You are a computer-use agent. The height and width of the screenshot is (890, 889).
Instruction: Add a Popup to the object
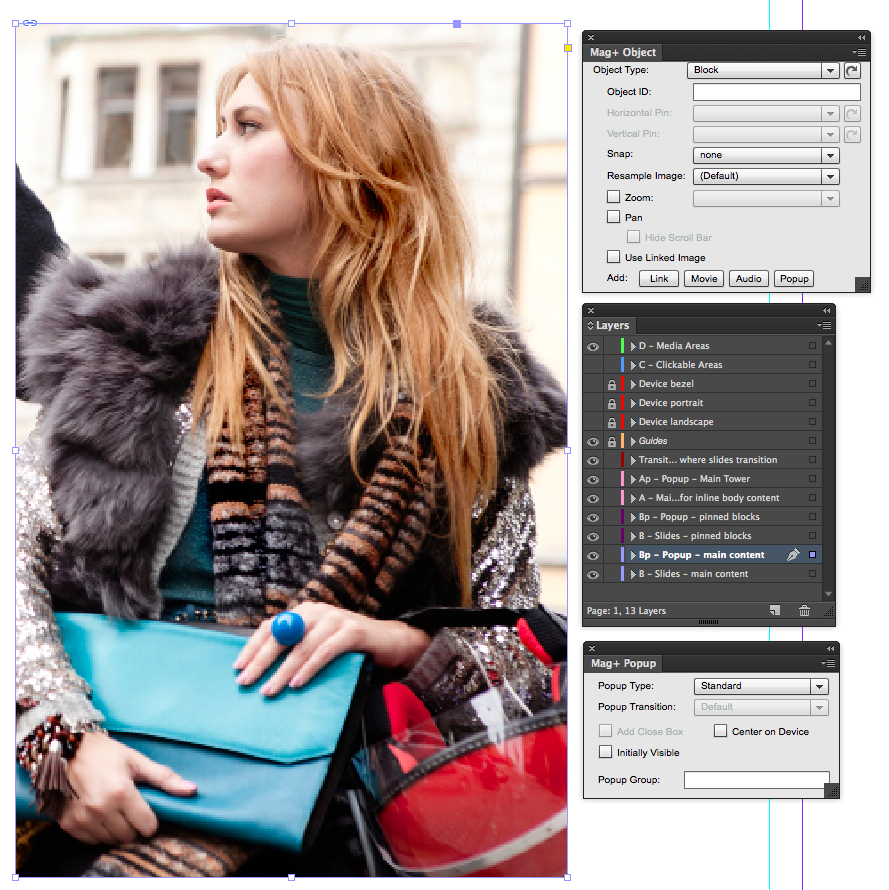[794, 278]
